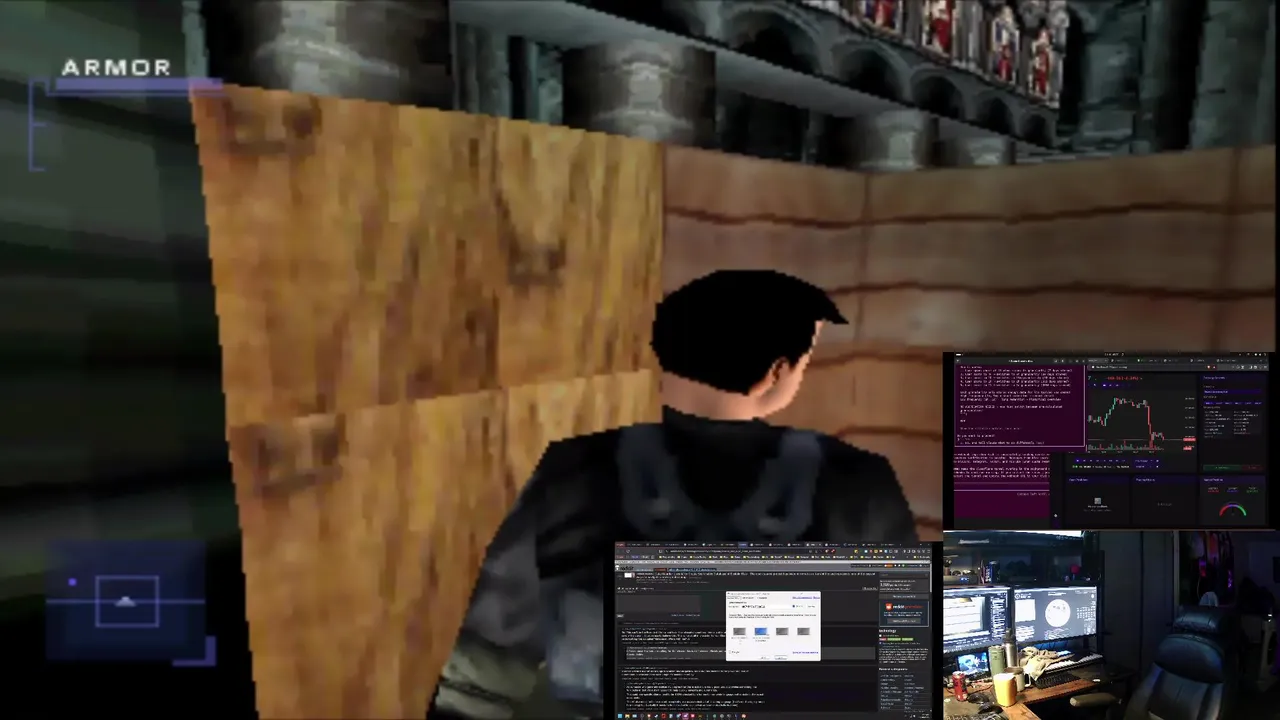Click the Reddit logo in the browser page
Image resolution: width=1280 pixels, height=720 pixels.
coord(626,568)
